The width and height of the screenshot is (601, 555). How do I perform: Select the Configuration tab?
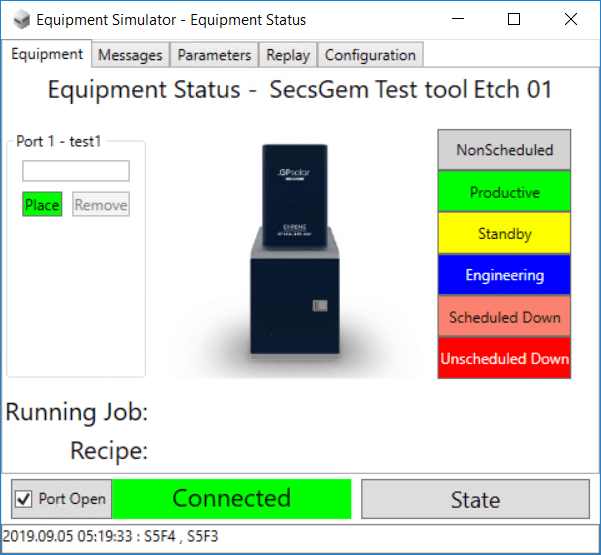(370, 55)
